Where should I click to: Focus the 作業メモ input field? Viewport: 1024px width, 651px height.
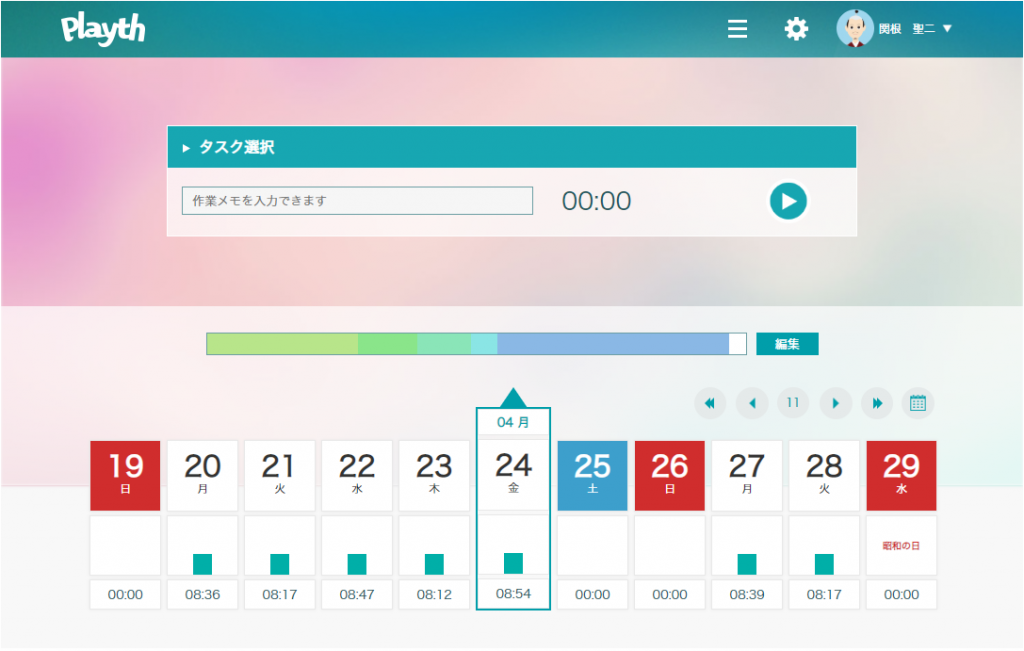pyautogui.click(x=357, y=200)
